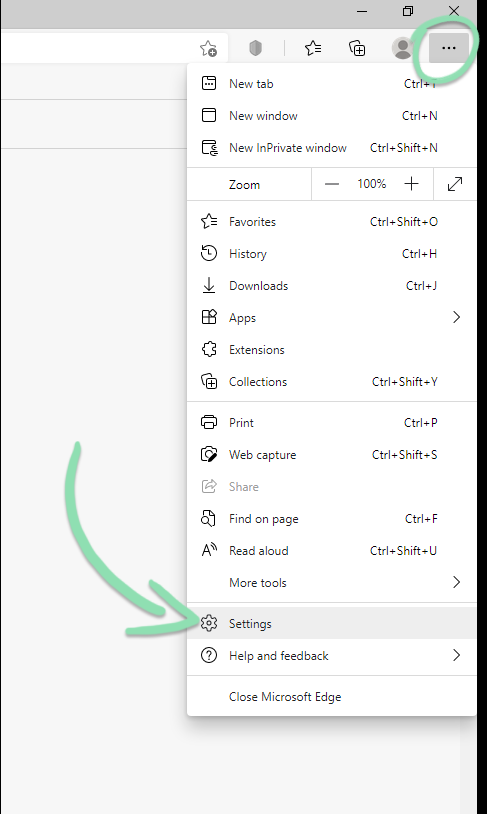Click the New tab menu icon
This screenshot has height=814, width=487.
click(x=209, y=84)
